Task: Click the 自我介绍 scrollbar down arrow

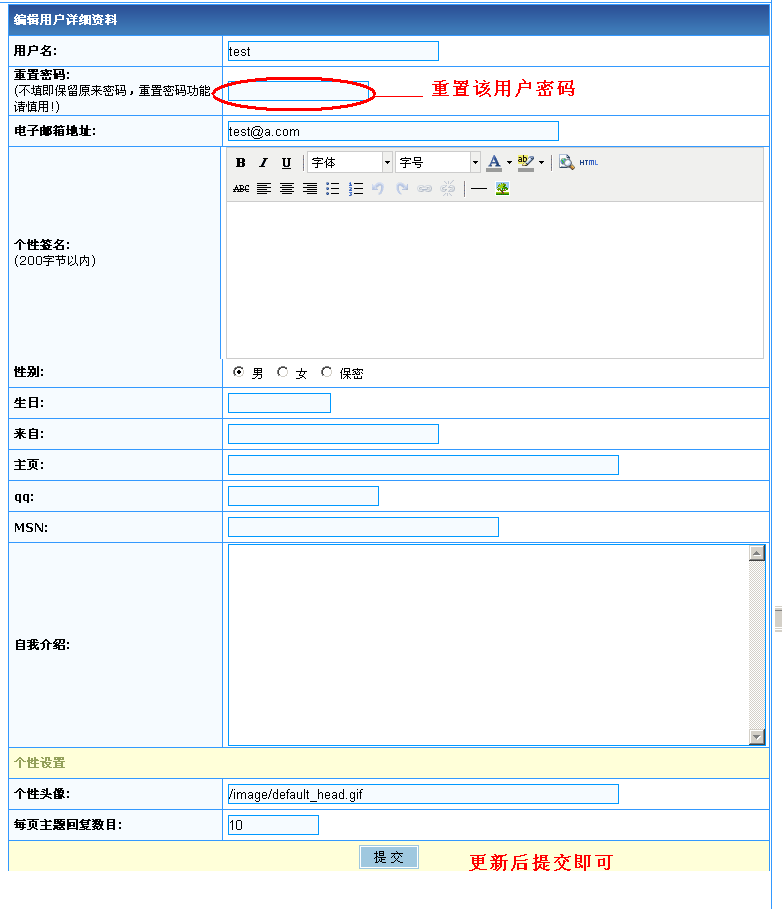Action: pyautogui.click(x=756, y=737)
